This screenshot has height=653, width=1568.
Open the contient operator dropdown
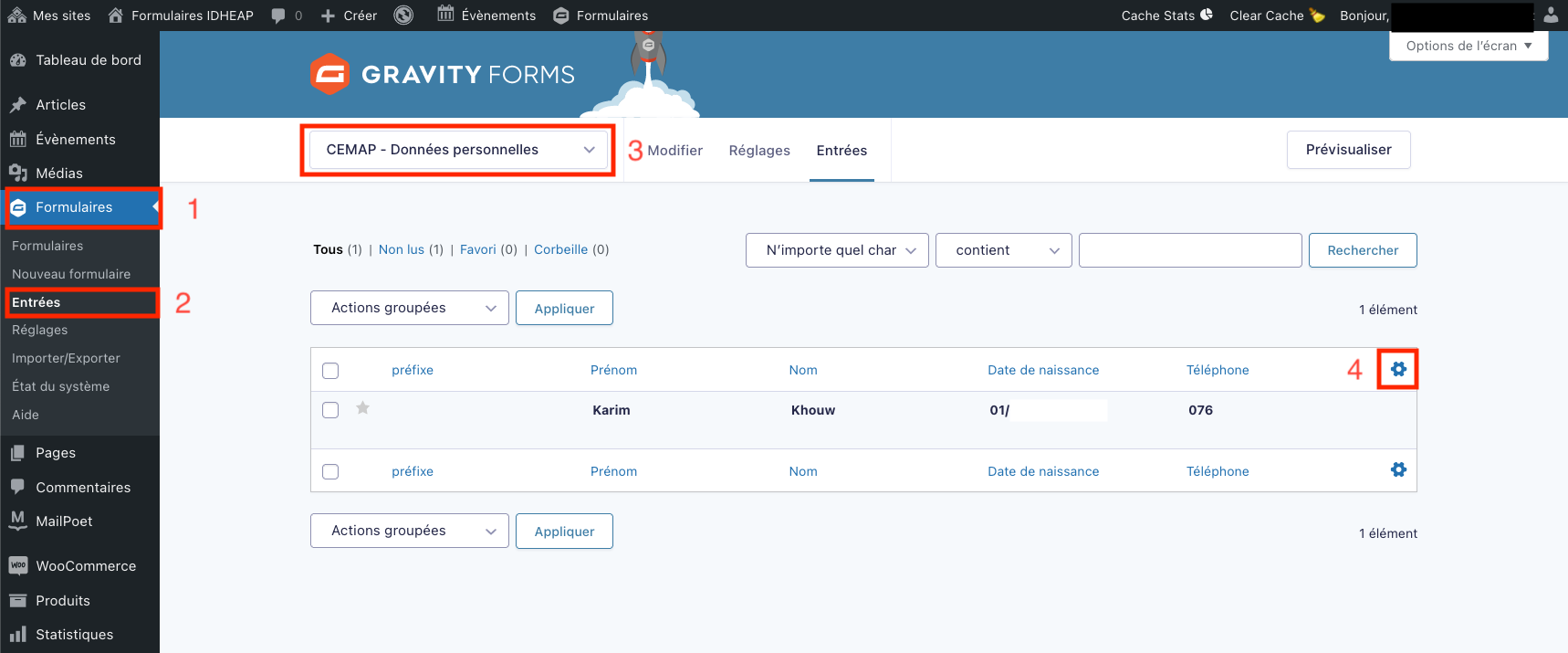[1003, 250]
